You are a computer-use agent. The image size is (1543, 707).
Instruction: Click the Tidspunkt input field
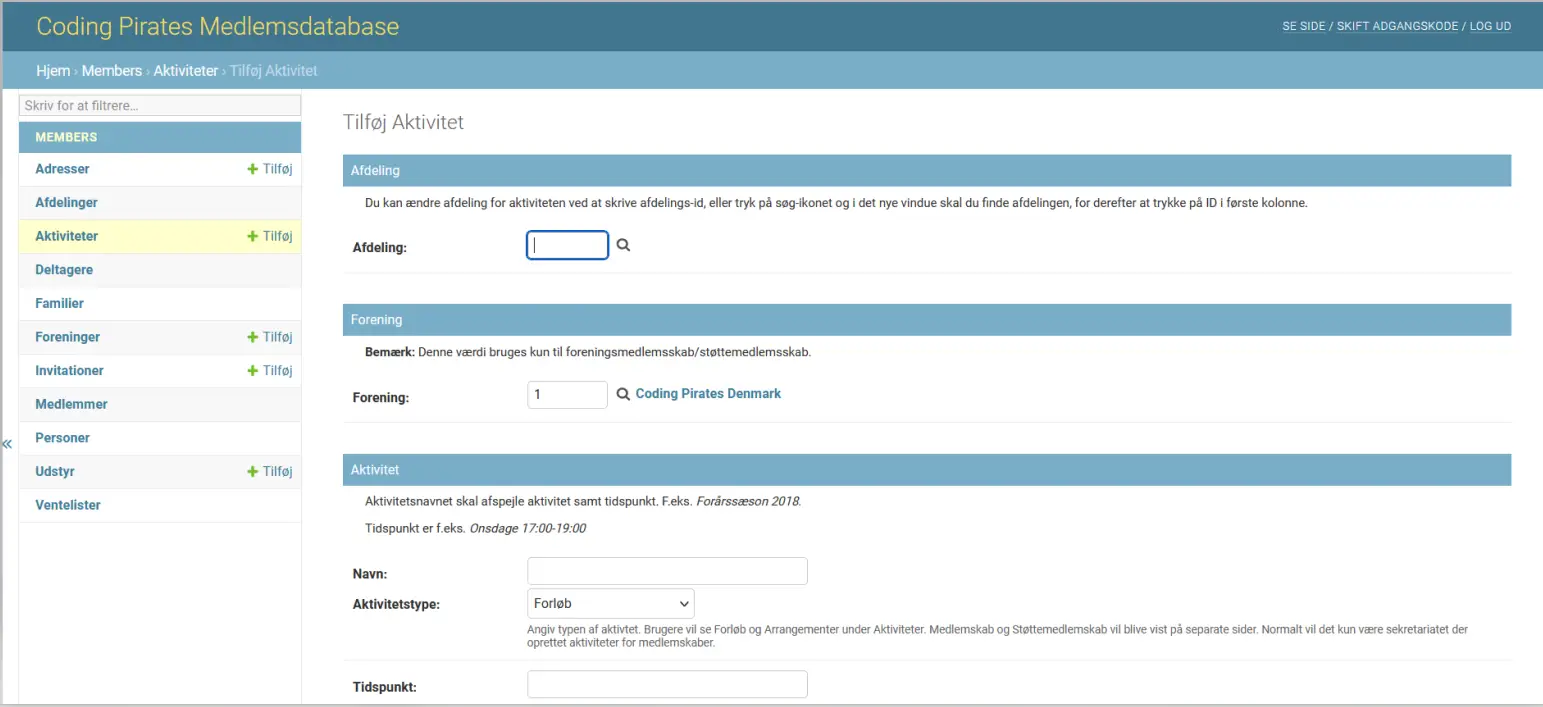(667, 684)
